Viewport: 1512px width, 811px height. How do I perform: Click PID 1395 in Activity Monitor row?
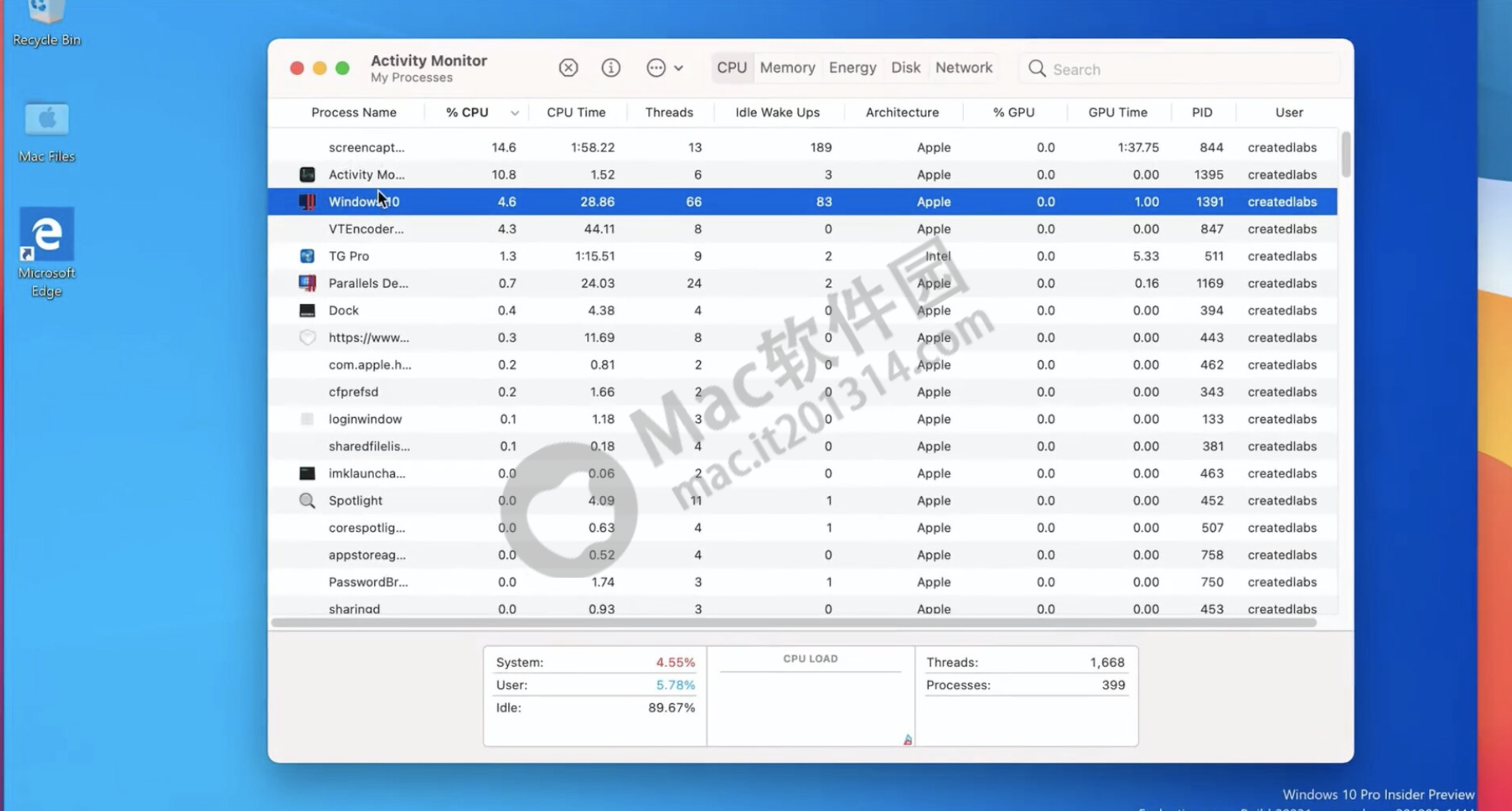coord(1208,174)
